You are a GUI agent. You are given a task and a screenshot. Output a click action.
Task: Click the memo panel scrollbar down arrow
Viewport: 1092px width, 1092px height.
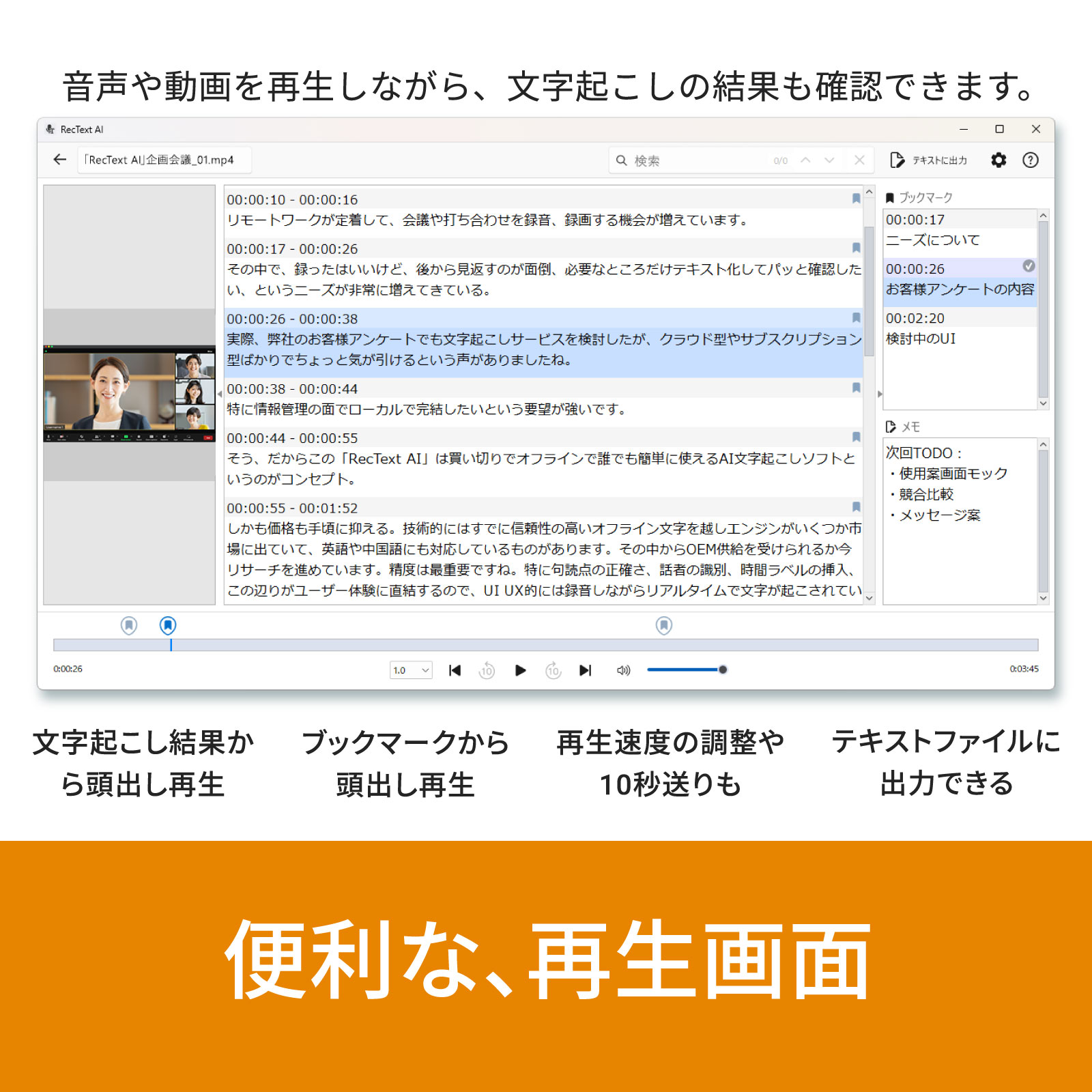(1043, 598)
